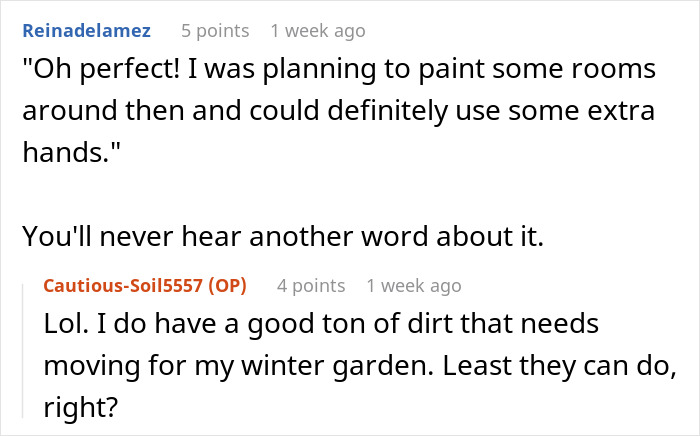Open the Reinadelamez user profile
Screen dimensions: 700x436
tap(85, 31)
